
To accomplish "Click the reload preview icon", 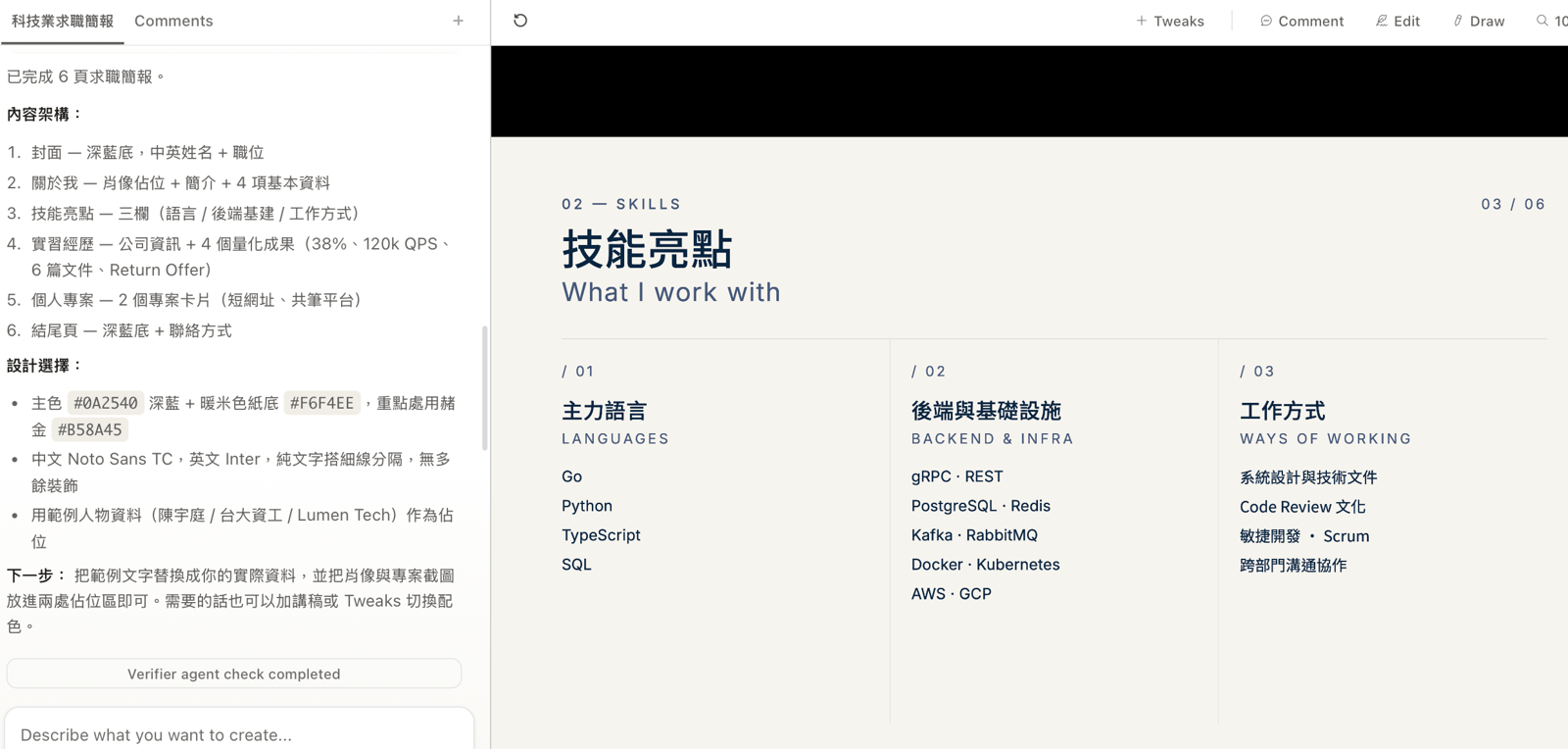I will 520,21.
